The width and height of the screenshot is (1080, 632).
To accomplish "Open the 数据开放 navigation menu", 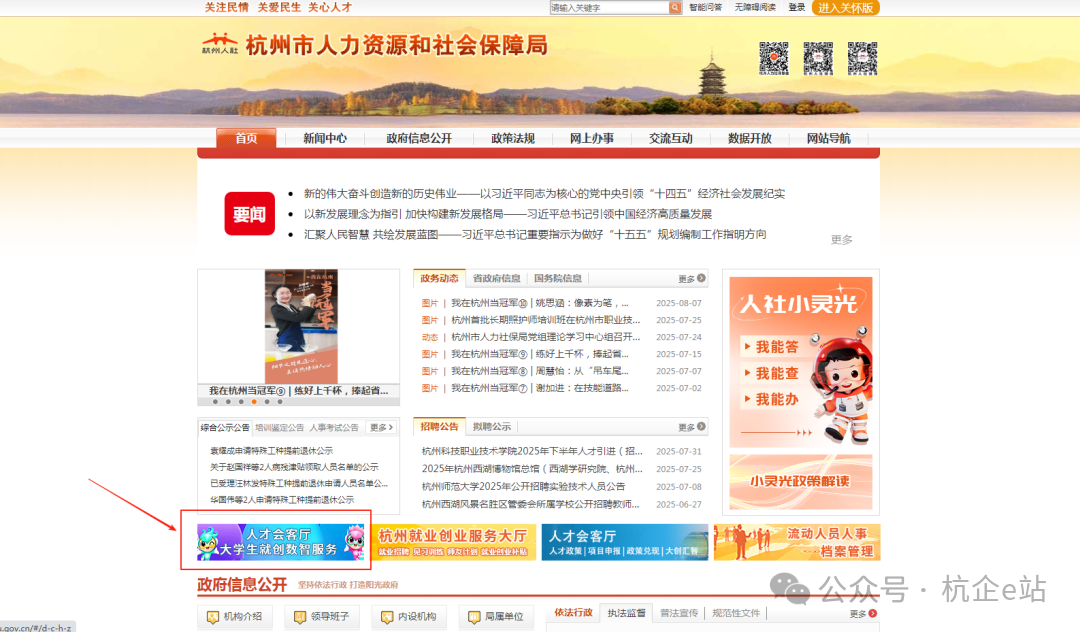I will (749, 139).
